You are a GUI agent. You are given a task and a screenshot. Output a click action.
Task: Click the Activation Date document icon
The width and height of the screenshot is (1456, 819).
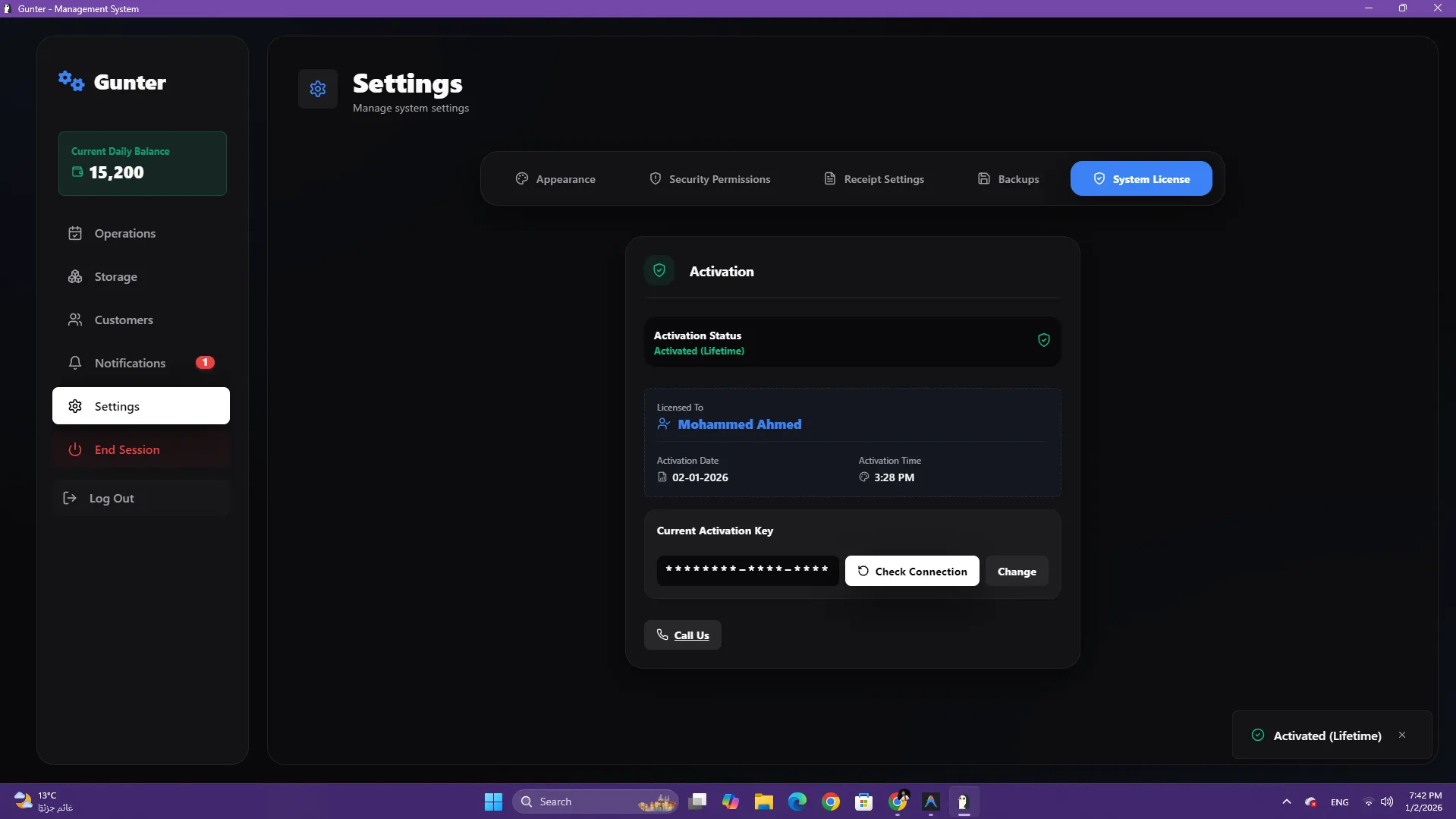(662, 477)
